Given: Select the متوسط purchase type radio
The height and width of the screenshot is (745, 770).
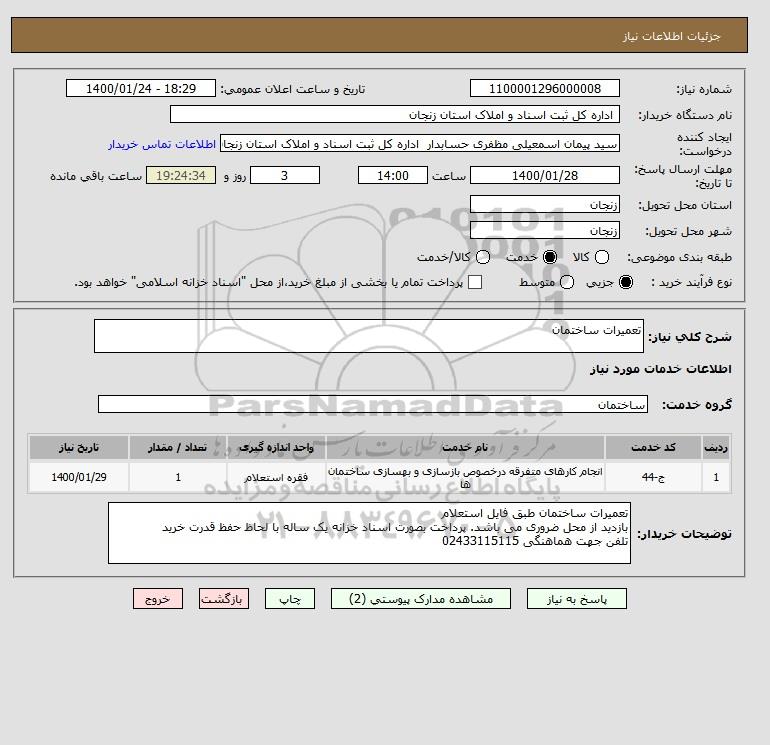Looking at the screenshot, I should 567,282.
